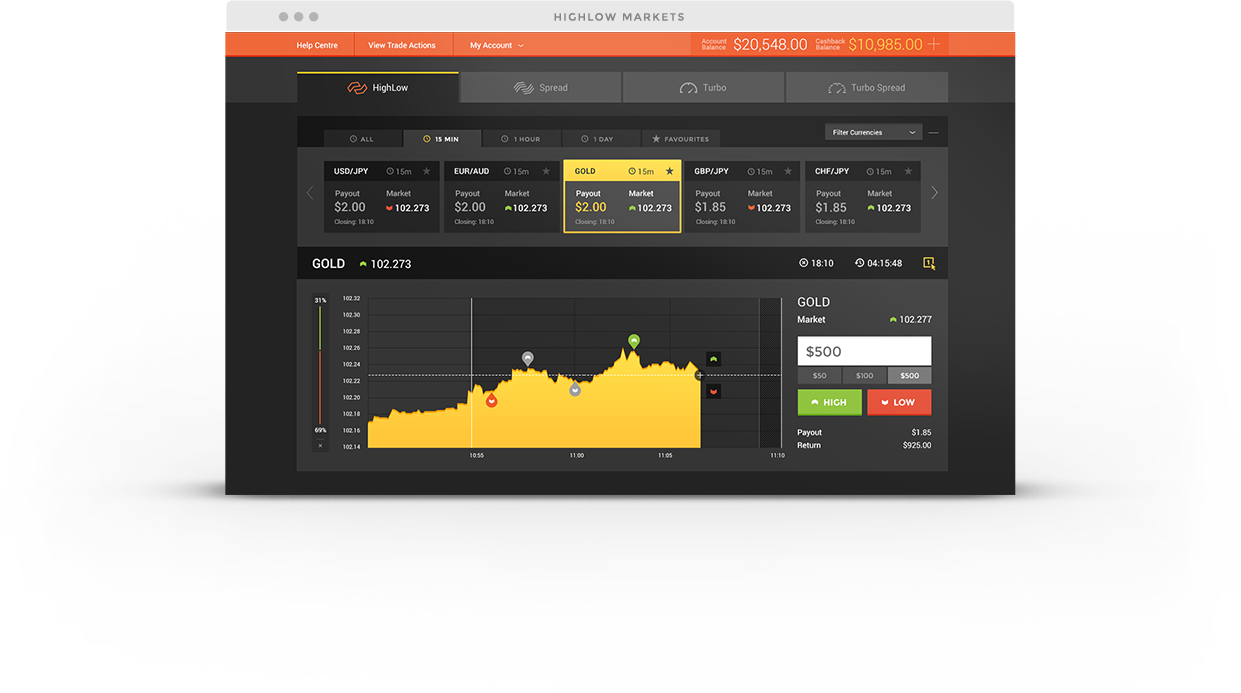Click the grey up marker on chart
Screen dimensions: 1241x693
pyautogui.click(x=528, y=358)
